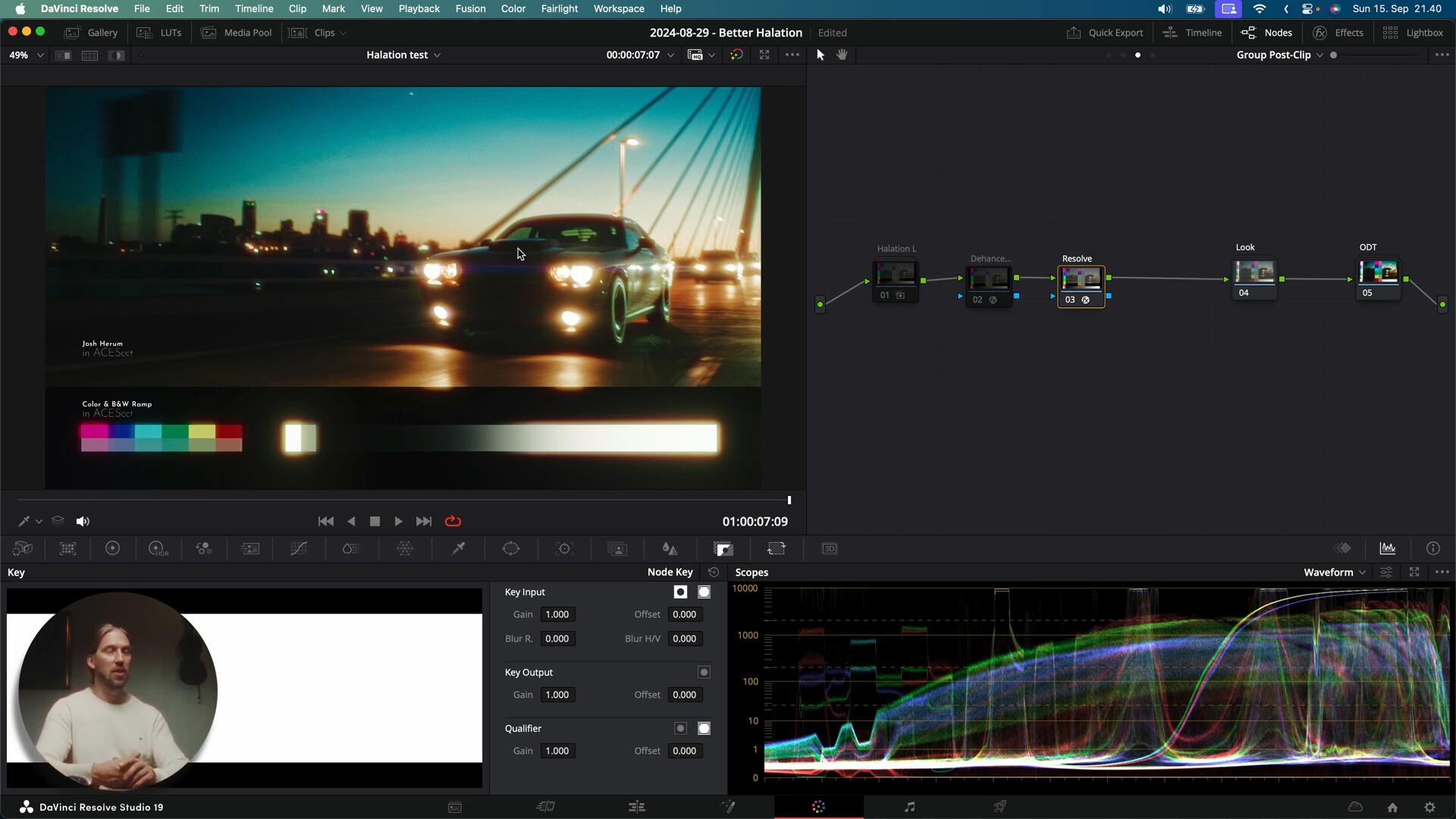The width and height of the screenshot is (1456, 819).
Task: Select the Qualifier tool icon
Action: coord(457,549)
